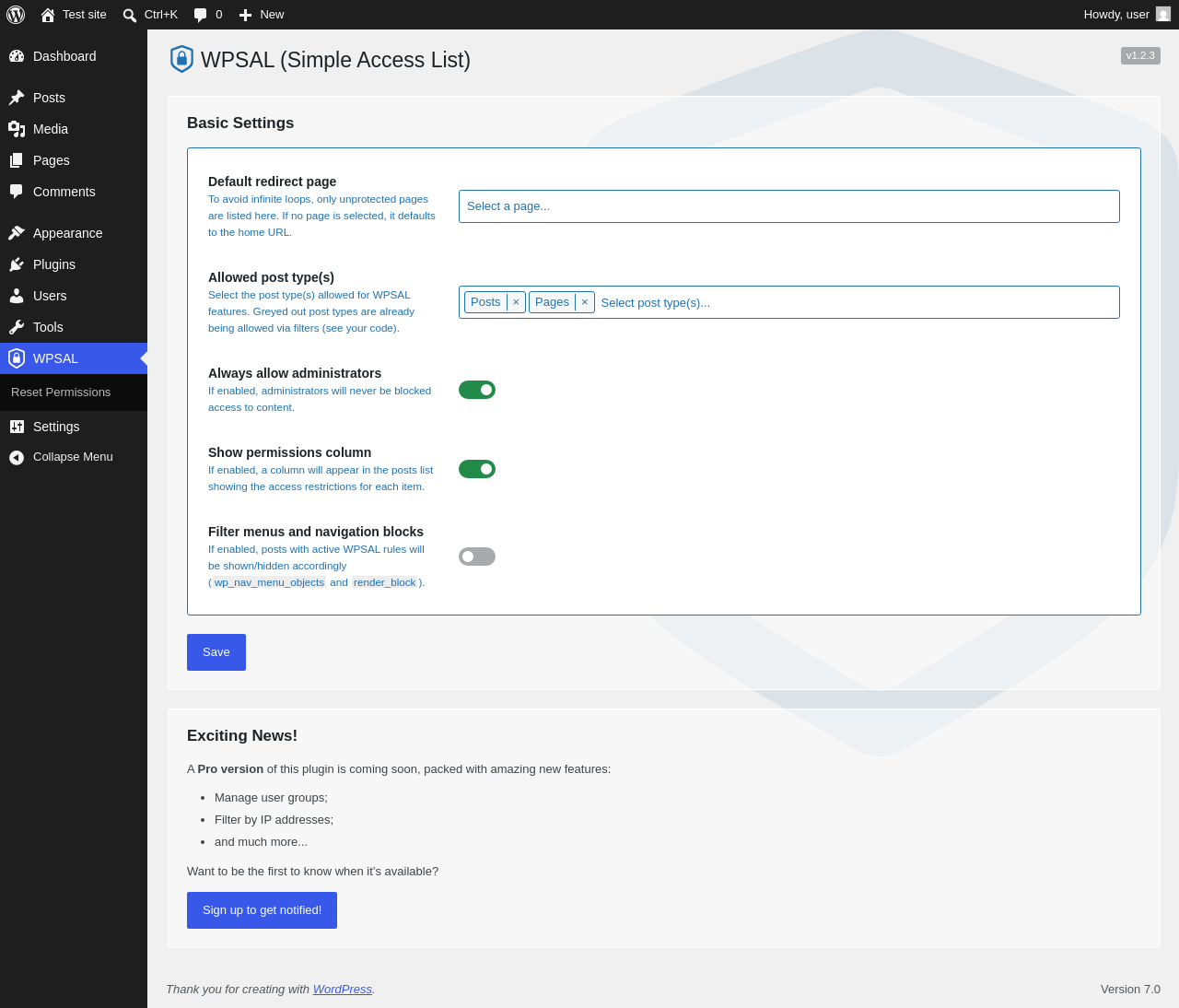Click the WordPress logo icon
This screenshot has width=1179, height=1008.
(16, 15)
